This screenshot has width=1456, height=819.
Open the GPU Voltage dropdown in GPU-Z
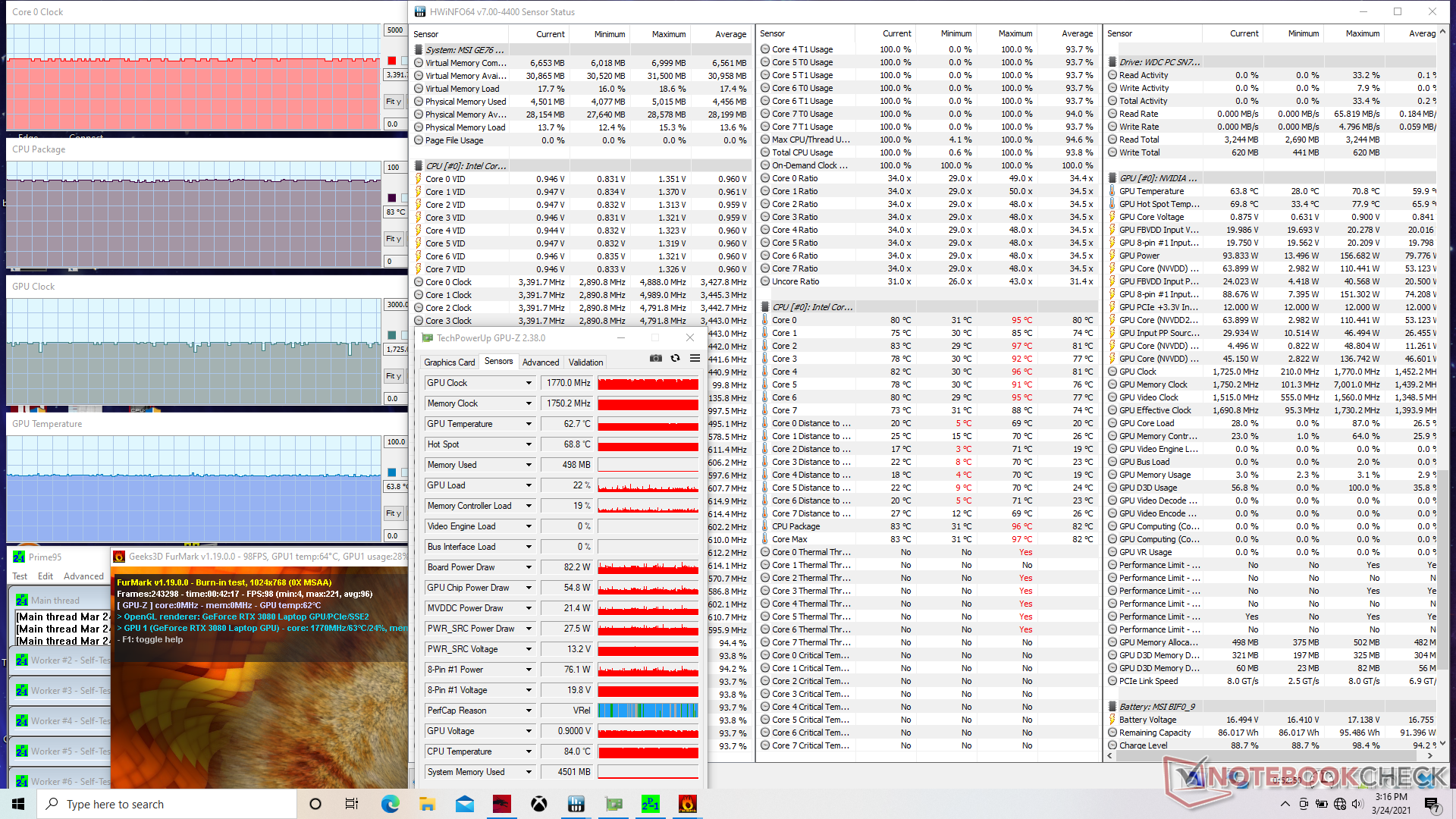[529, 731]
